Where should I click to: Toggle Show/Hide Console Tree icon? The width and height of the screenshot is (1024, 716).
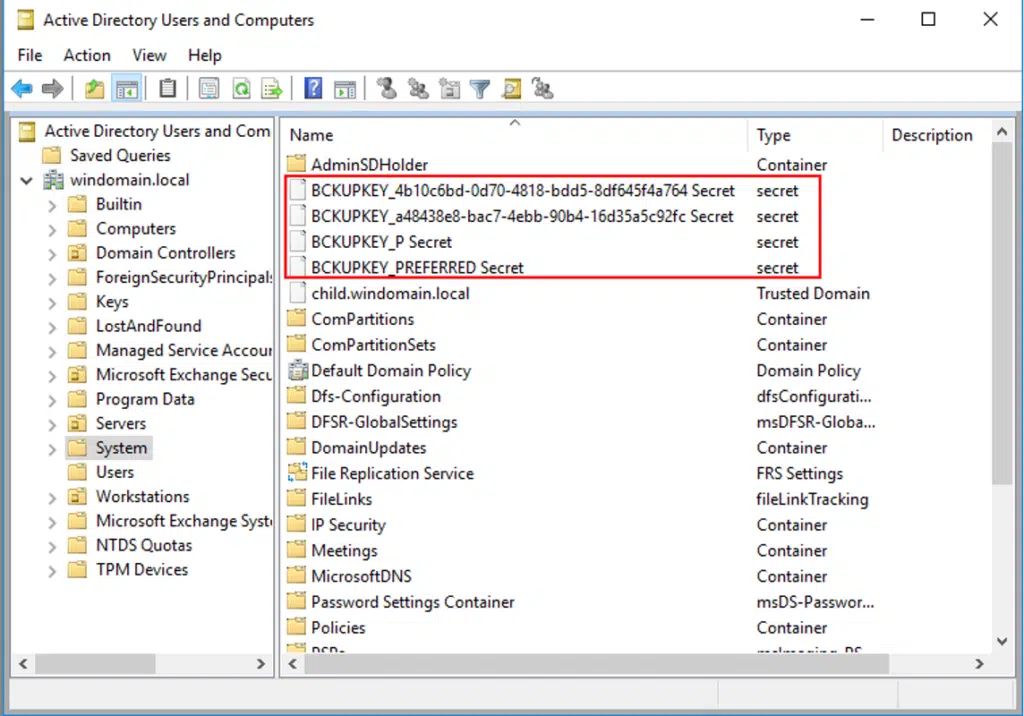(127, 88)
